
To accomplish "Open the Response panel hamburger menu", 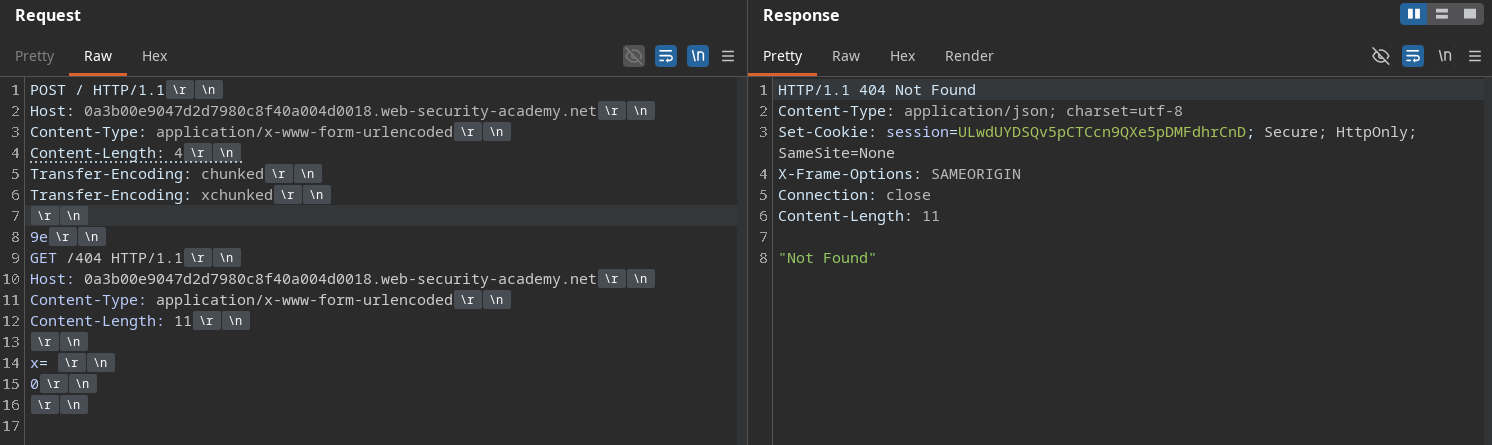I will (1475, 56).
